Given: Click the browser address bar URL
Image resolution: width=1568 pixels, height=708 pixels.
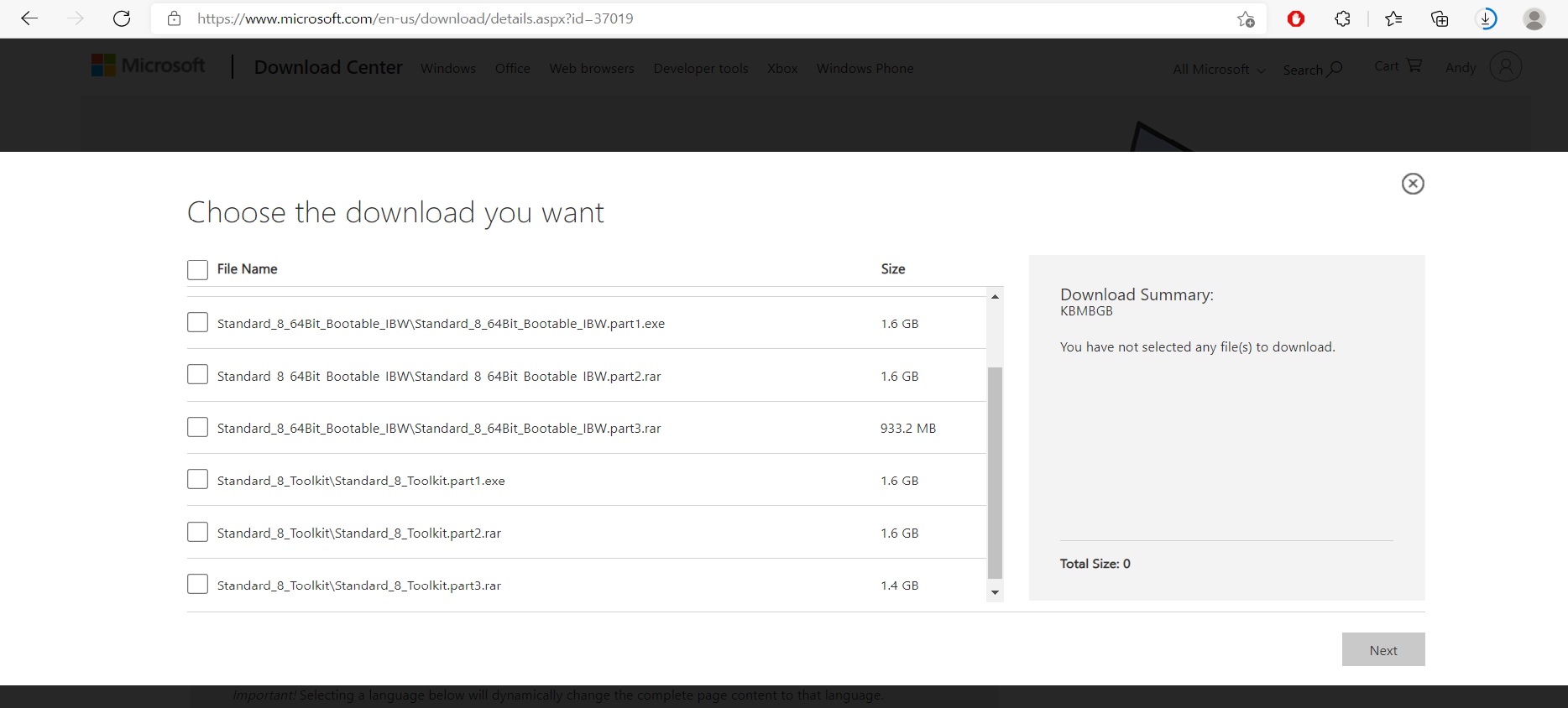Looking at the screenshot, I should (416, 18).
